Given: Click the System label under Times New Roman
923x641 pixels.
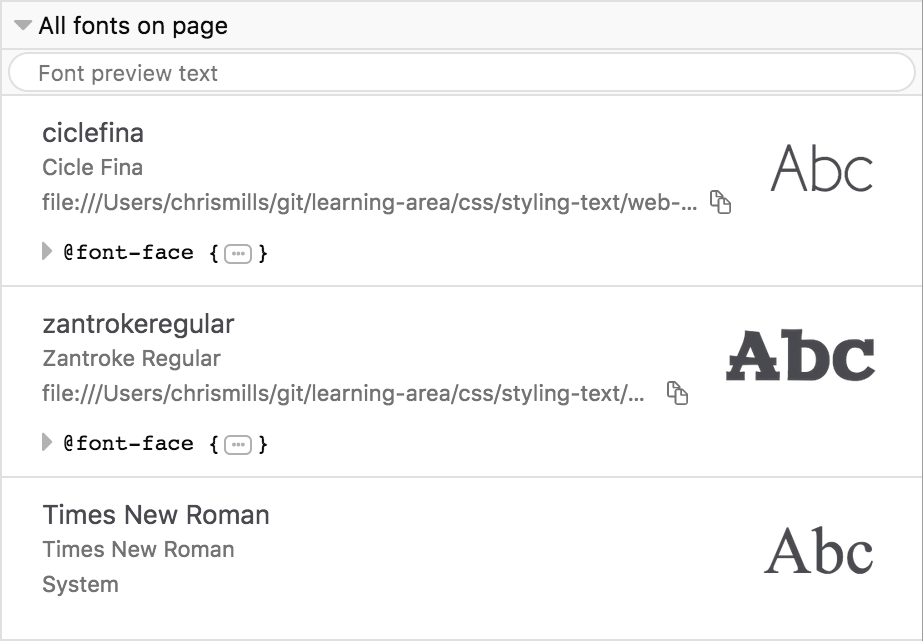Looking at the screenshot, I should point(80,584).
